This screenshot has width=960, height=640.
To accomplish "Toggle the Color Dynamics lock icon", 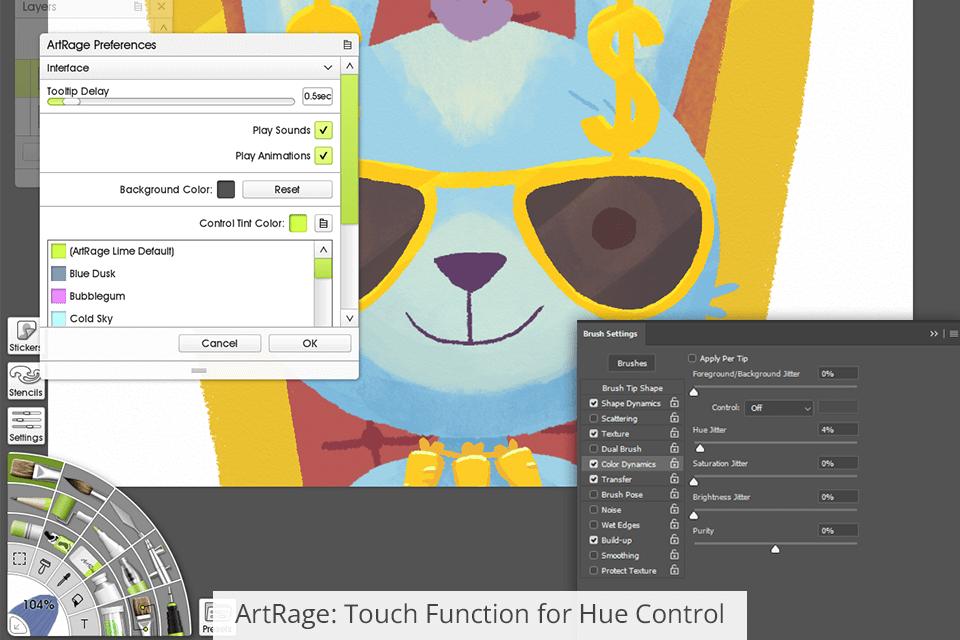I will click(674, 463).
